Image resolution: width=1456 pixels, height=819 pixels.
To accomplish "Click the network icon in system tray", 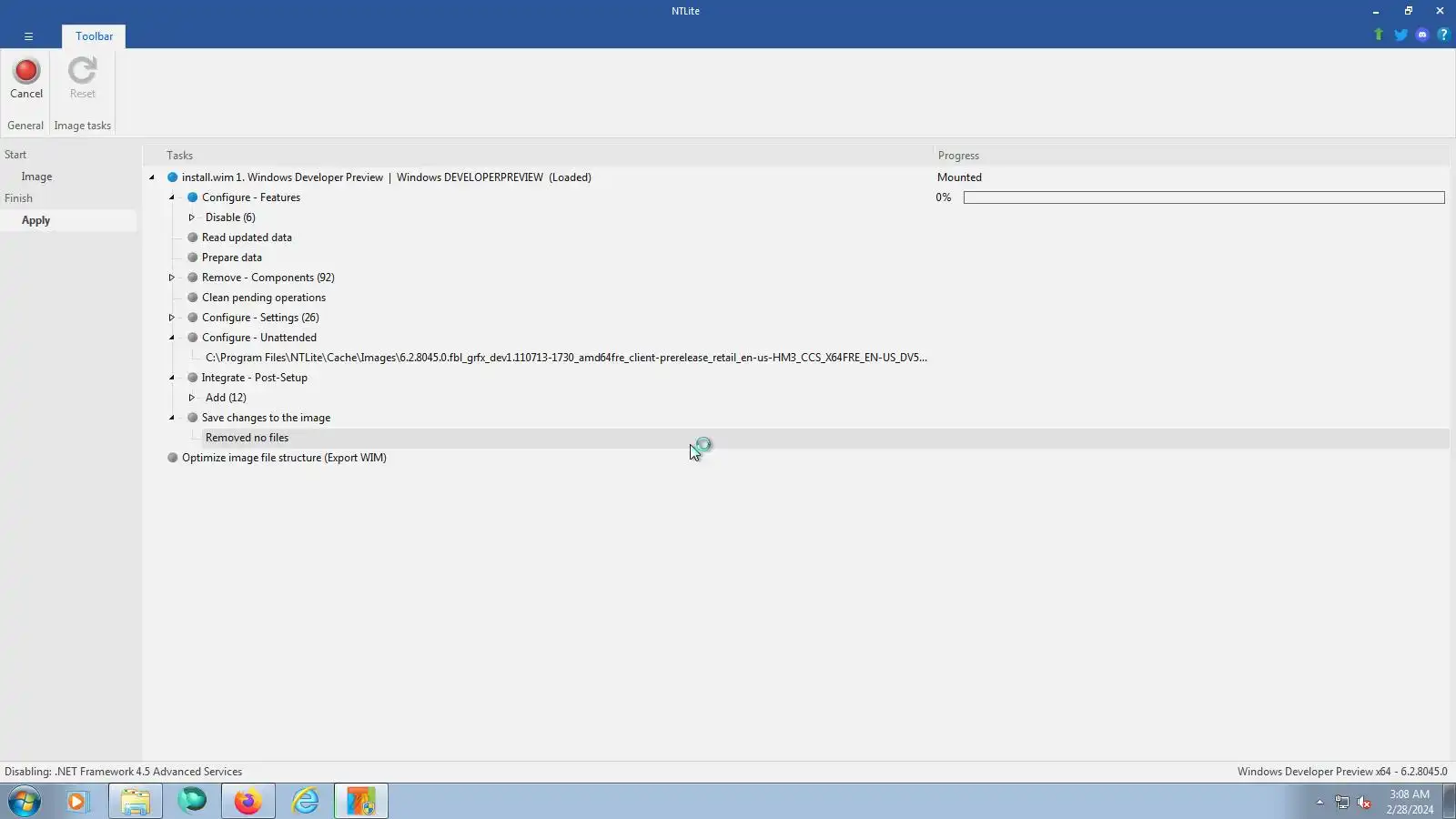I will pos(1341,802).
